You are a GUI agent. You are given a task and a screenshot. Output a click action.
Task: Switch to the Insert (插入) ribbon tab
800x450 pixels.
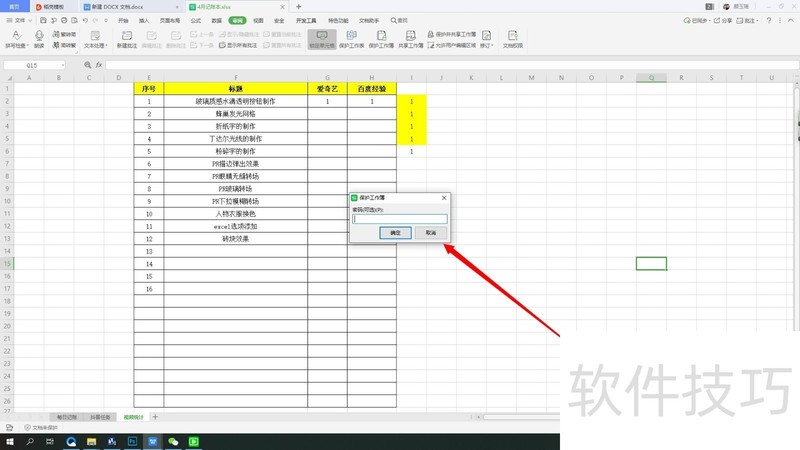click(x=144, y=20)
